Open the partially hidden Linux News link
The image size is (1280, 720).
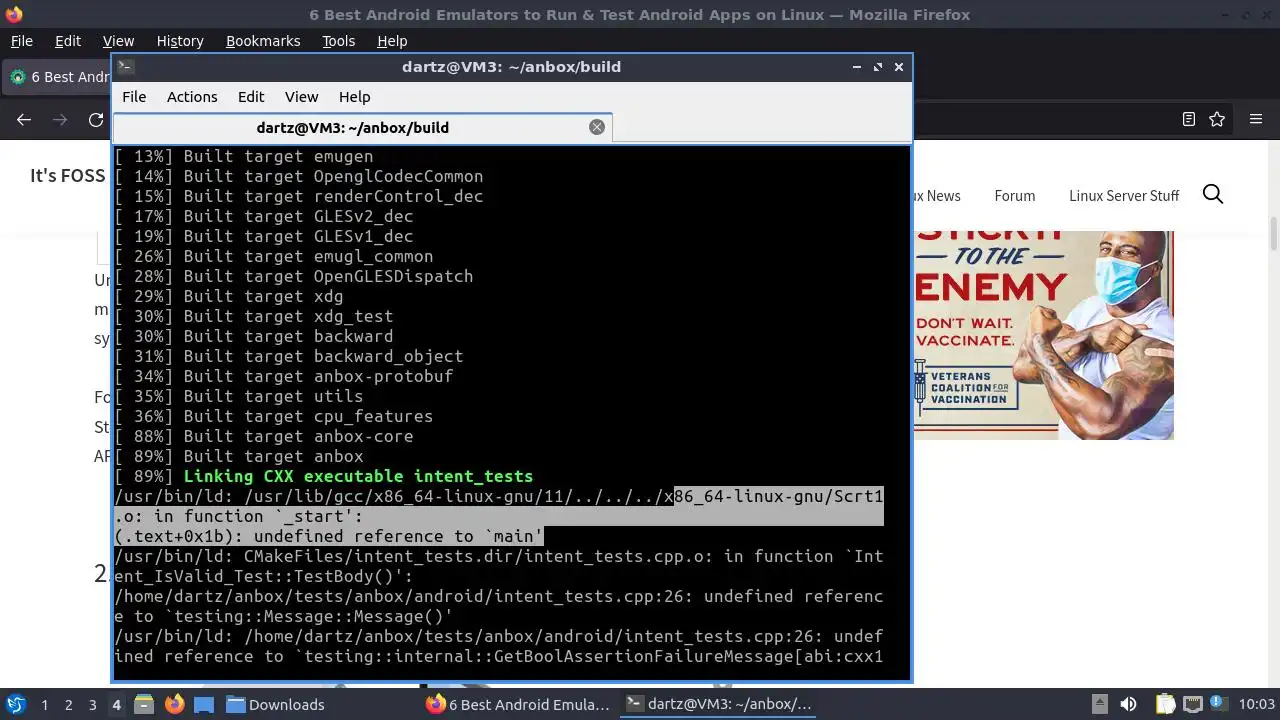pos(937,196)
